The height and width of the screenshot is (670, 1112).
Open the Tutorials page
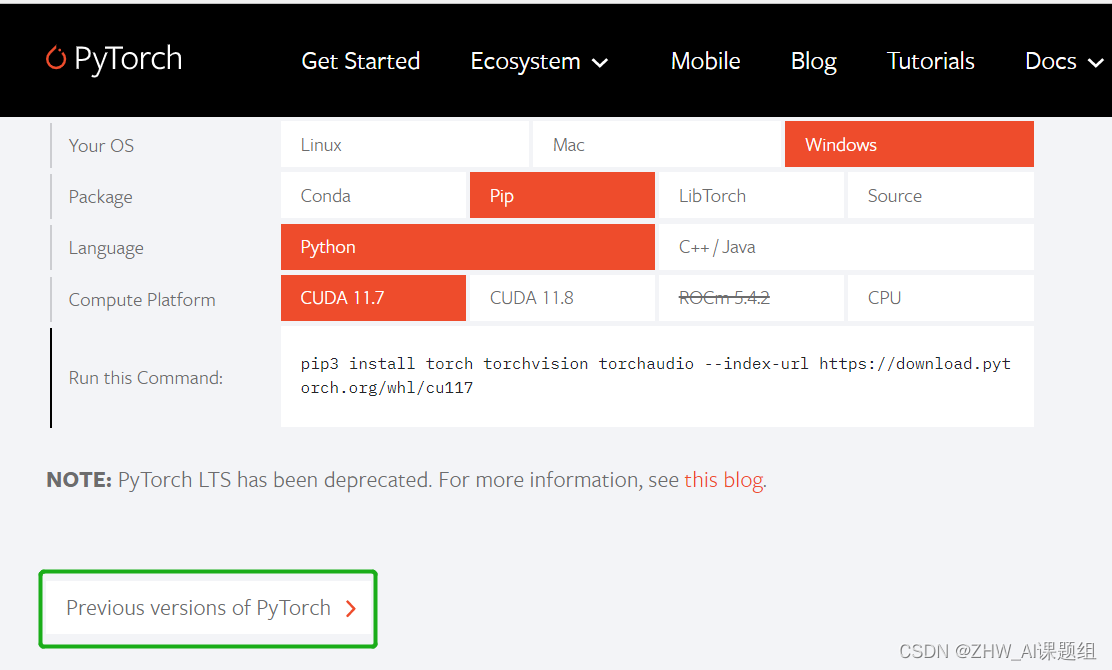tap(930, 61)
